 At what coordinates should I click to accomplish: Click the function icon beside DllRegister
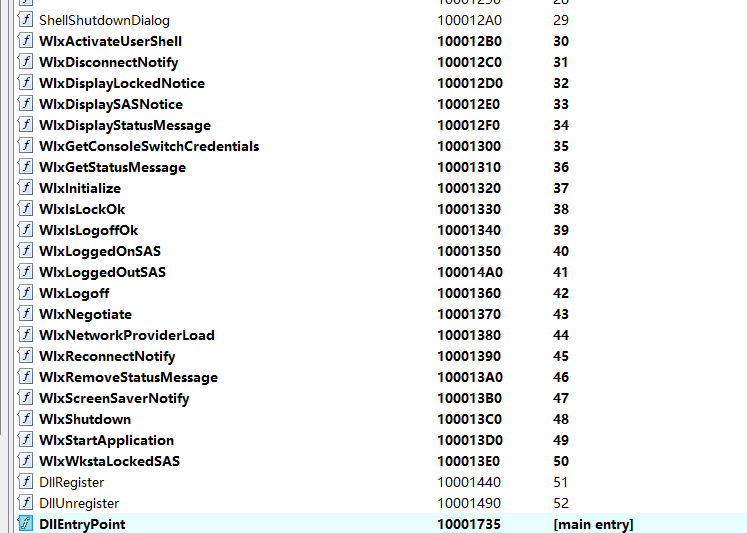click(x=25, y=482)
